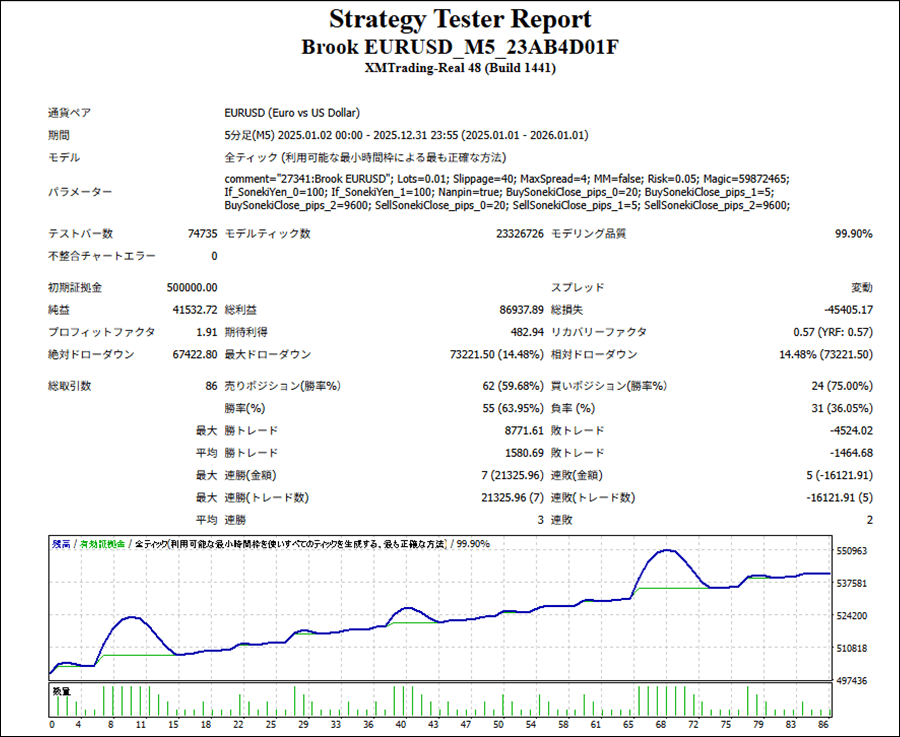Screen dimensions: 900x737
Task: Click the gross profit value 86937.89
Action: click(x=520, y=310)
